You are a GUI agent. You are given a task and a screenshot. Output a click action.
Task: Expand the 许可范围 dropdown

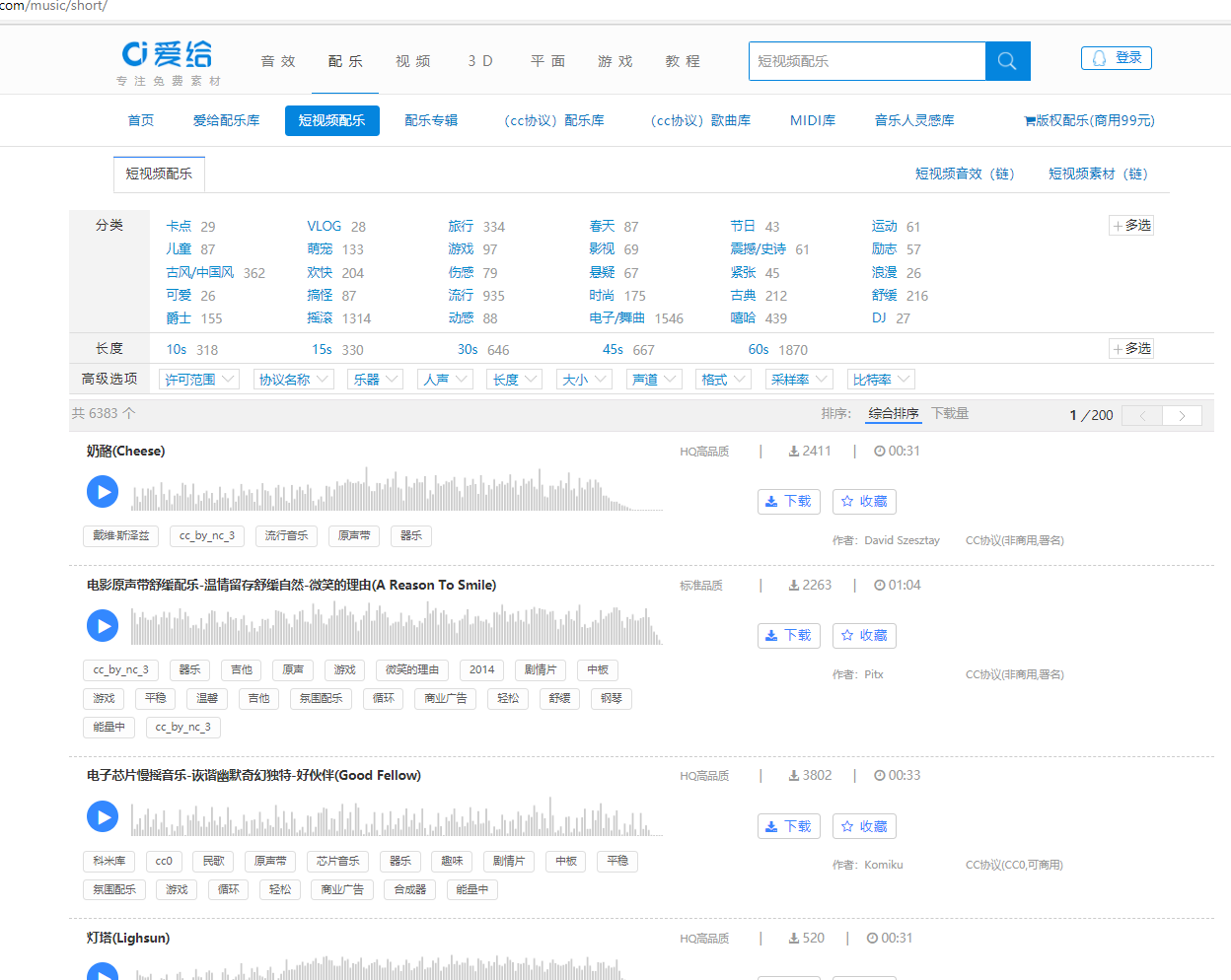coord(199,380)
